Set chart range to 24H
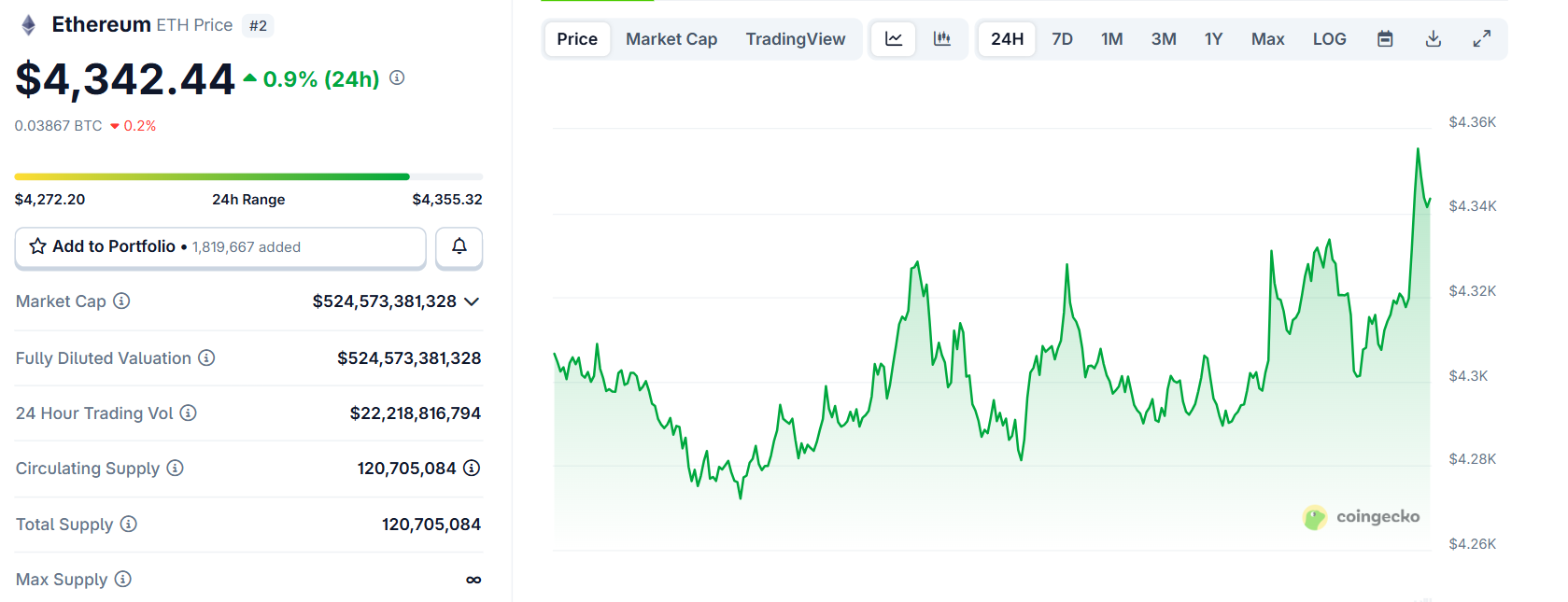1568x602 pixels. click(1007, 39)
